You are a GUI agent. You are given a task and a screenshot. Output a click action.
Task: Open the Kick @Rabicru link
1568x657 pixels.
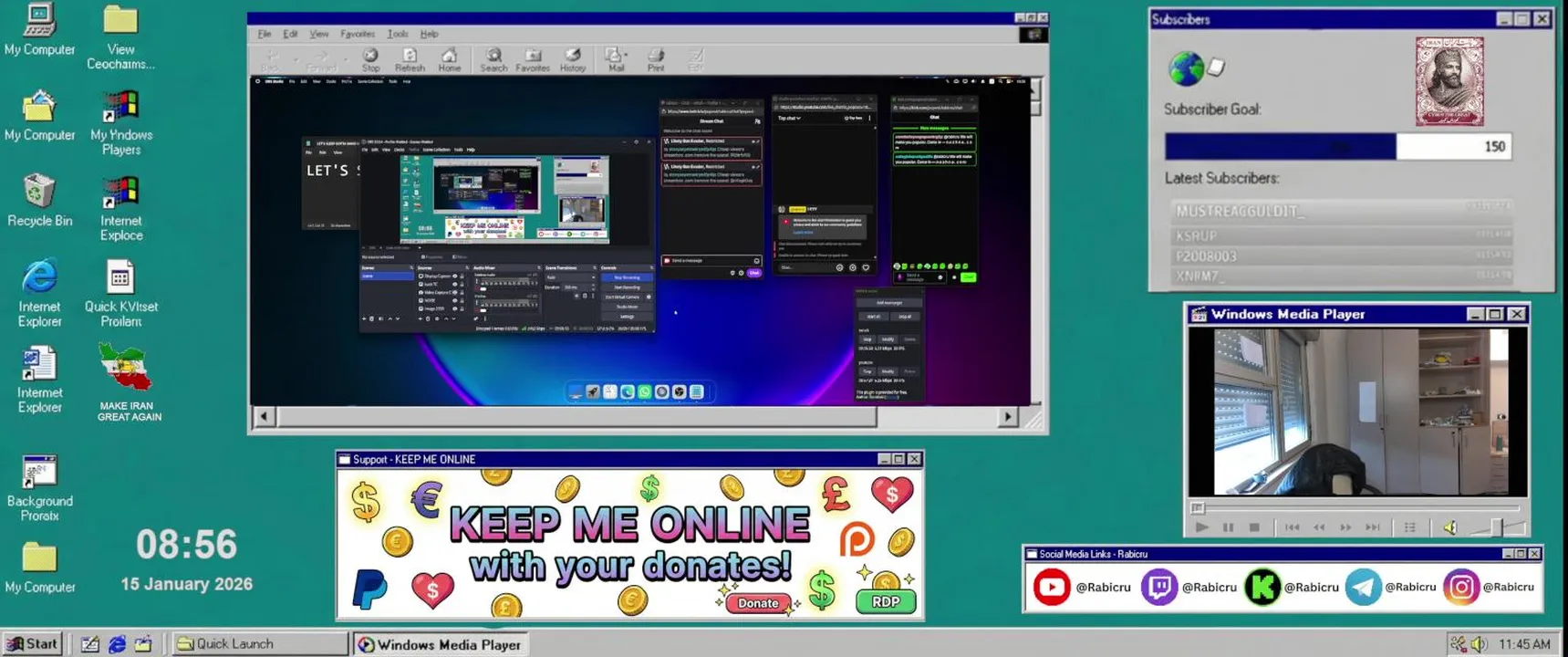click(x=1292, y=587)
